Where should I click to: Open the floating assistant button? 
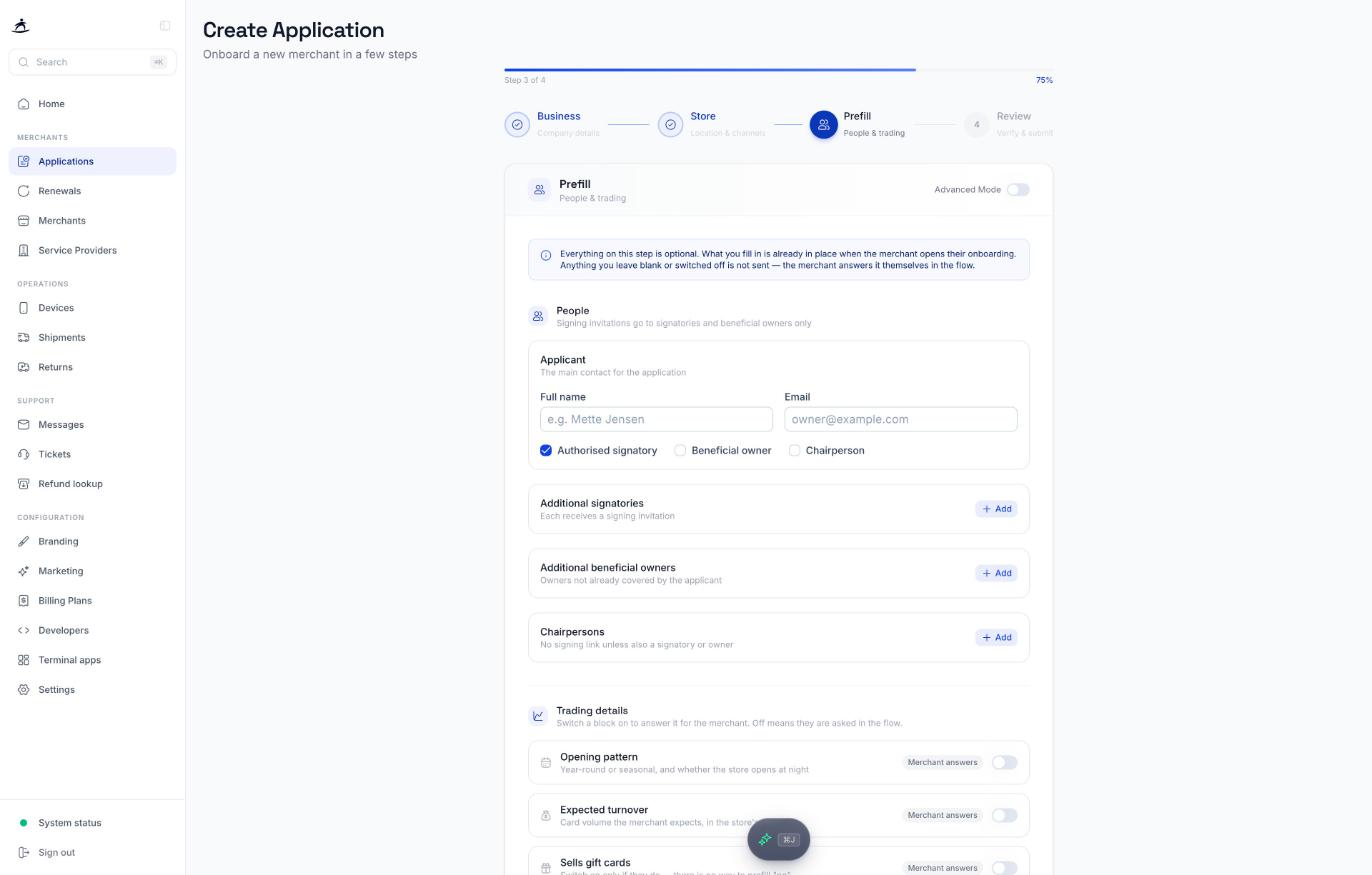point(779,840)
